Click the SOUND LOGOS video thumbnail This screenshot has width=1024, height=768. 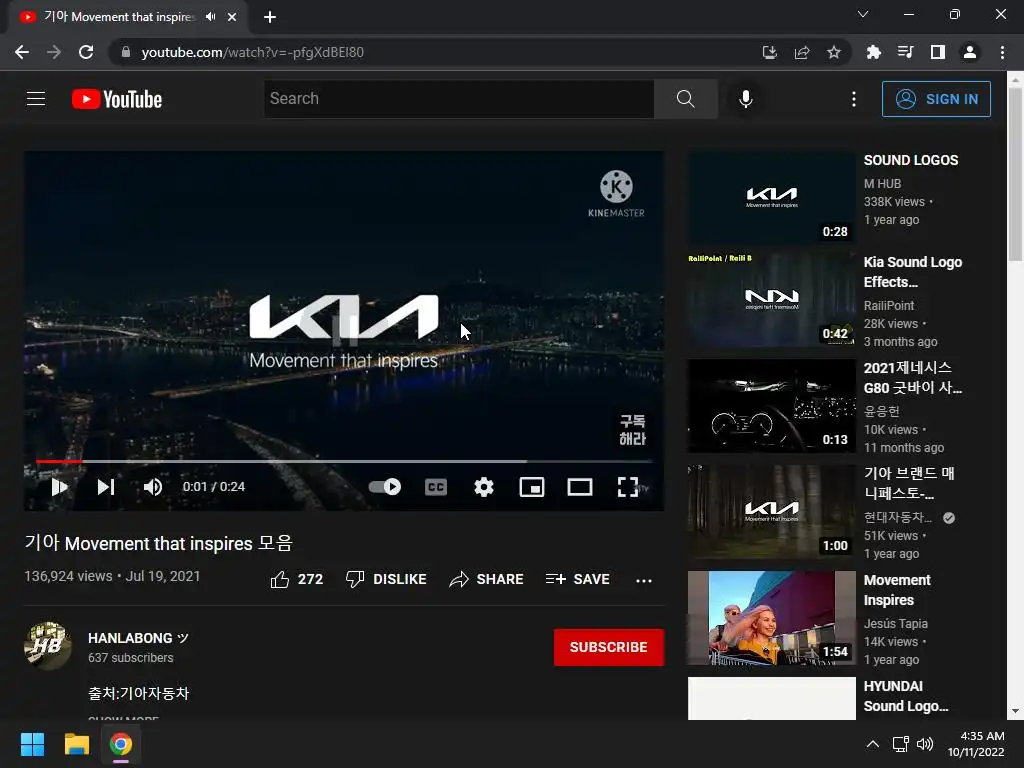771,197
